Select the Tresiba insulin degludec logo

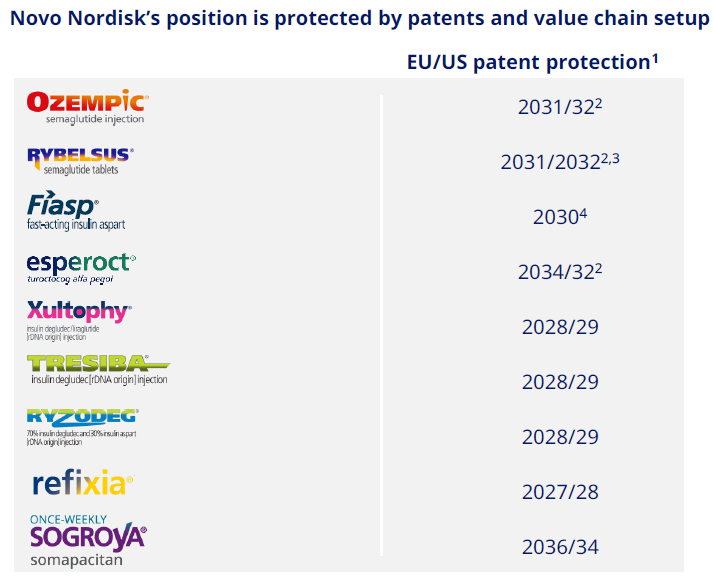point(98,370)
